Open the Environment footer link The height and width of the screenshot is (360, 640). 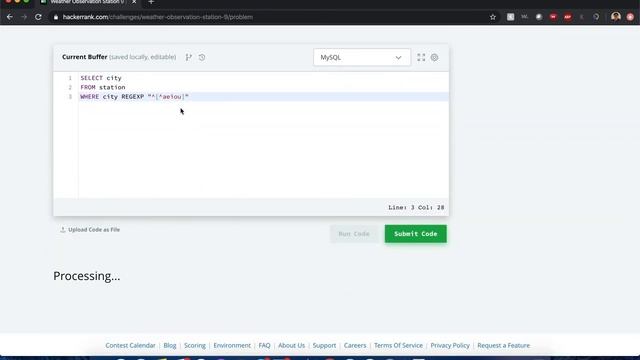(x=232, y=345)
